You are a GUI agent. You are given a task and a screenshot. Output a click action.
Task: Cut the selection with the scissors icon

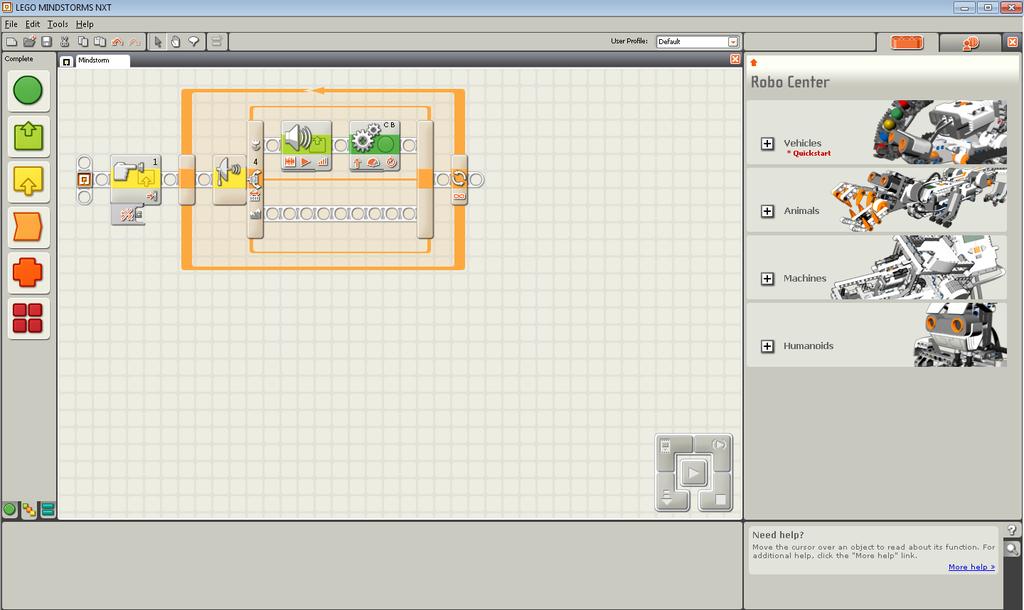click(x=65, y=42)
